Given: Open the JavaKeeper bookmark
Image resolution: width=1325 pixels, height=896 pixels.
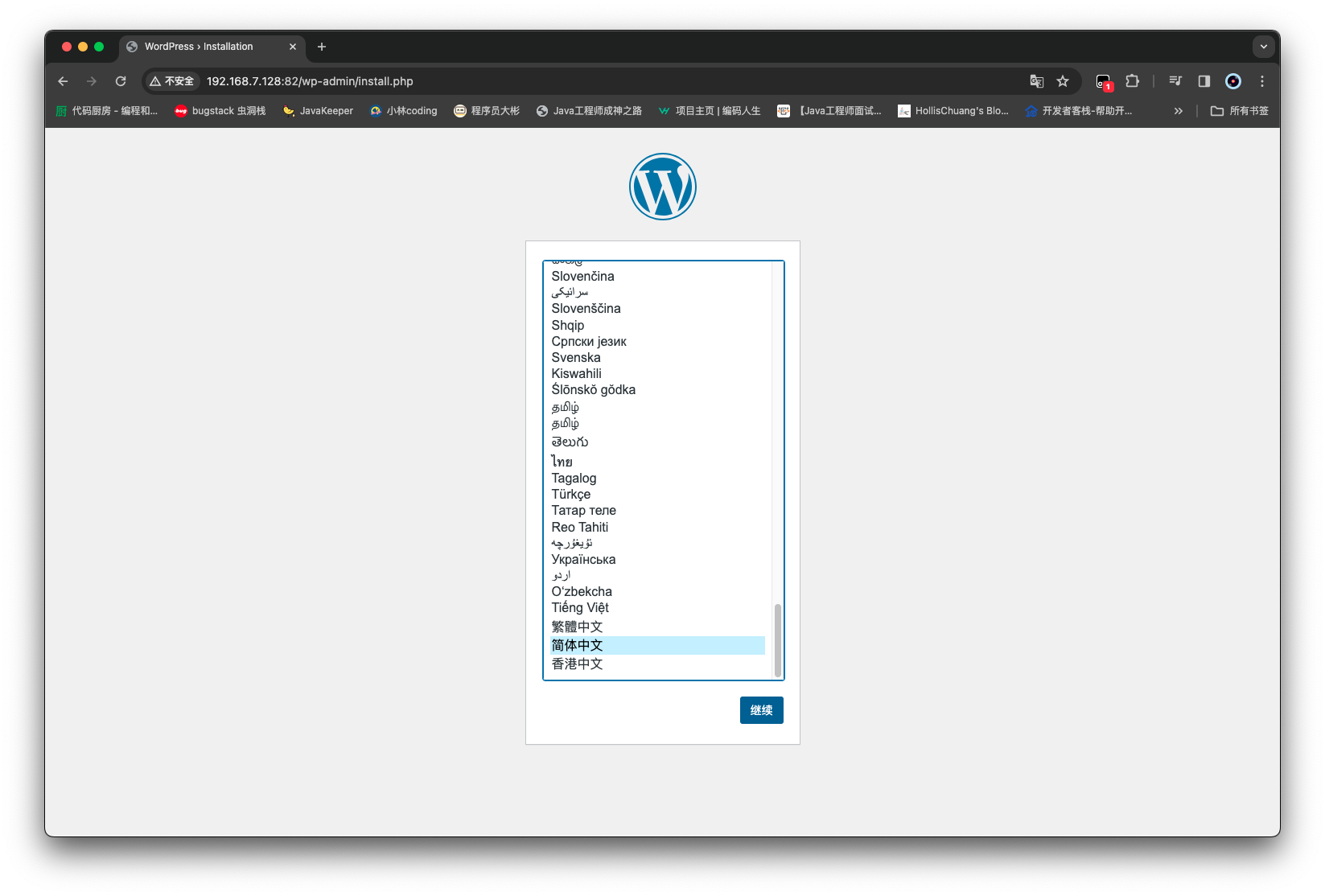Looking at the screenshot, I should click(318, 111).
